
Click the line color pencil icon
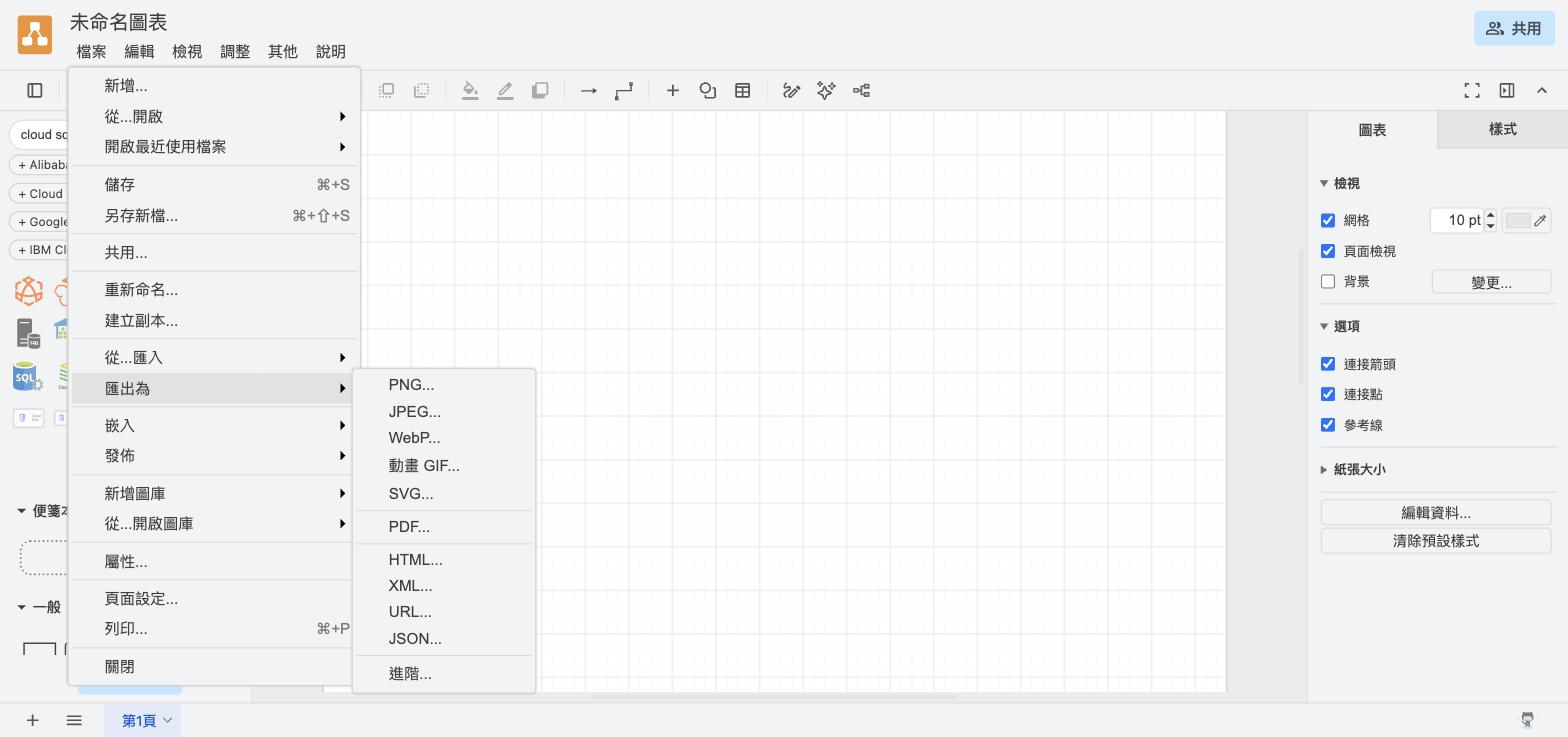pyautogui.click(x=505, y=91)
